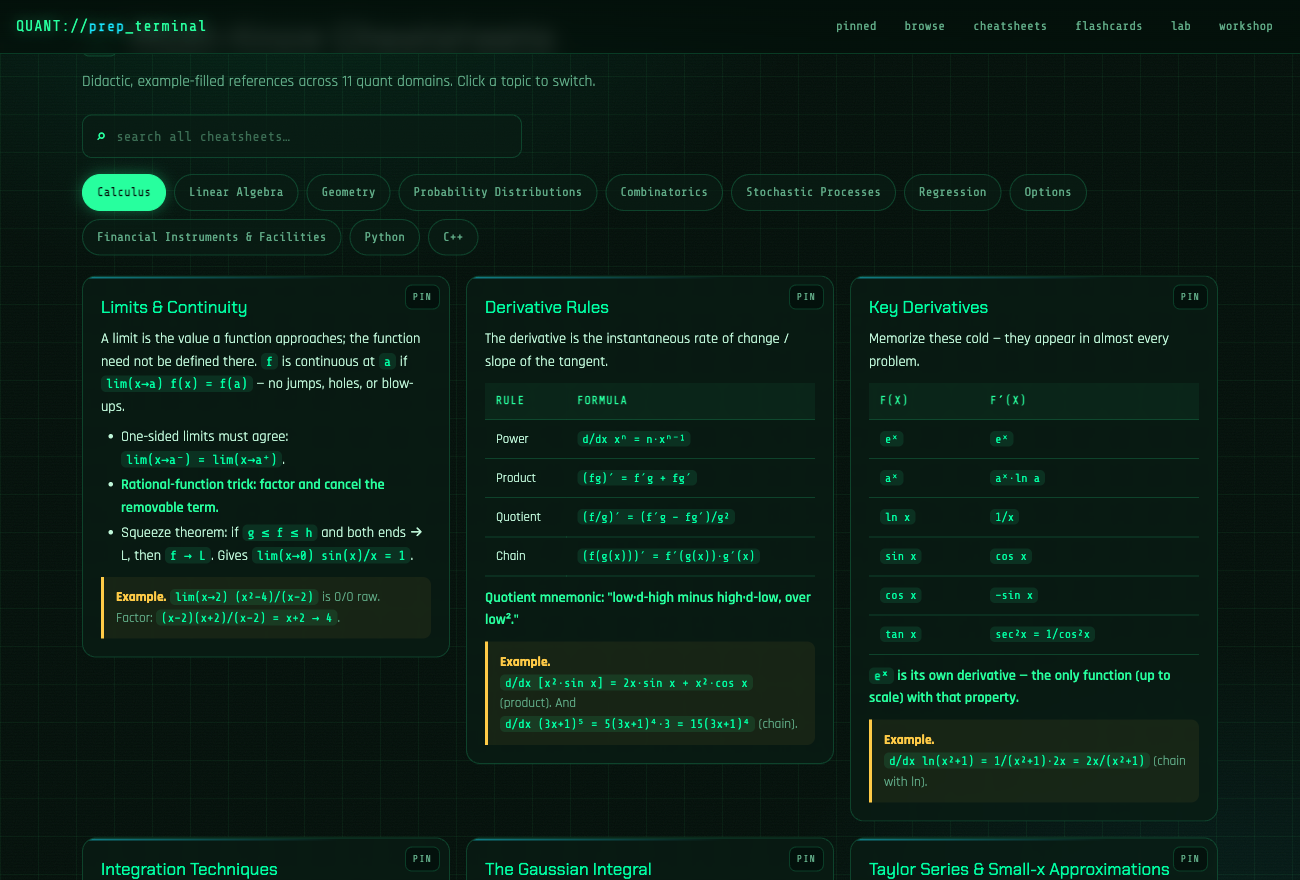Click Taylor Series & Small-x Approximations heading
This screenshot has width=1300, height=880.
click(1019, 869)
